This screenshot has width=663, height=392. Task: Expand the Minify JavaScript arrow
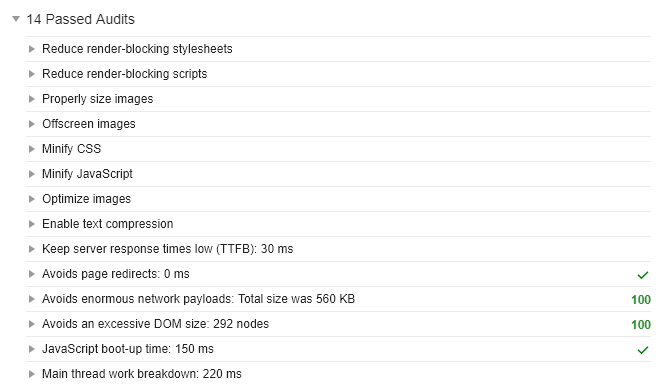click(x=31, y=174)
